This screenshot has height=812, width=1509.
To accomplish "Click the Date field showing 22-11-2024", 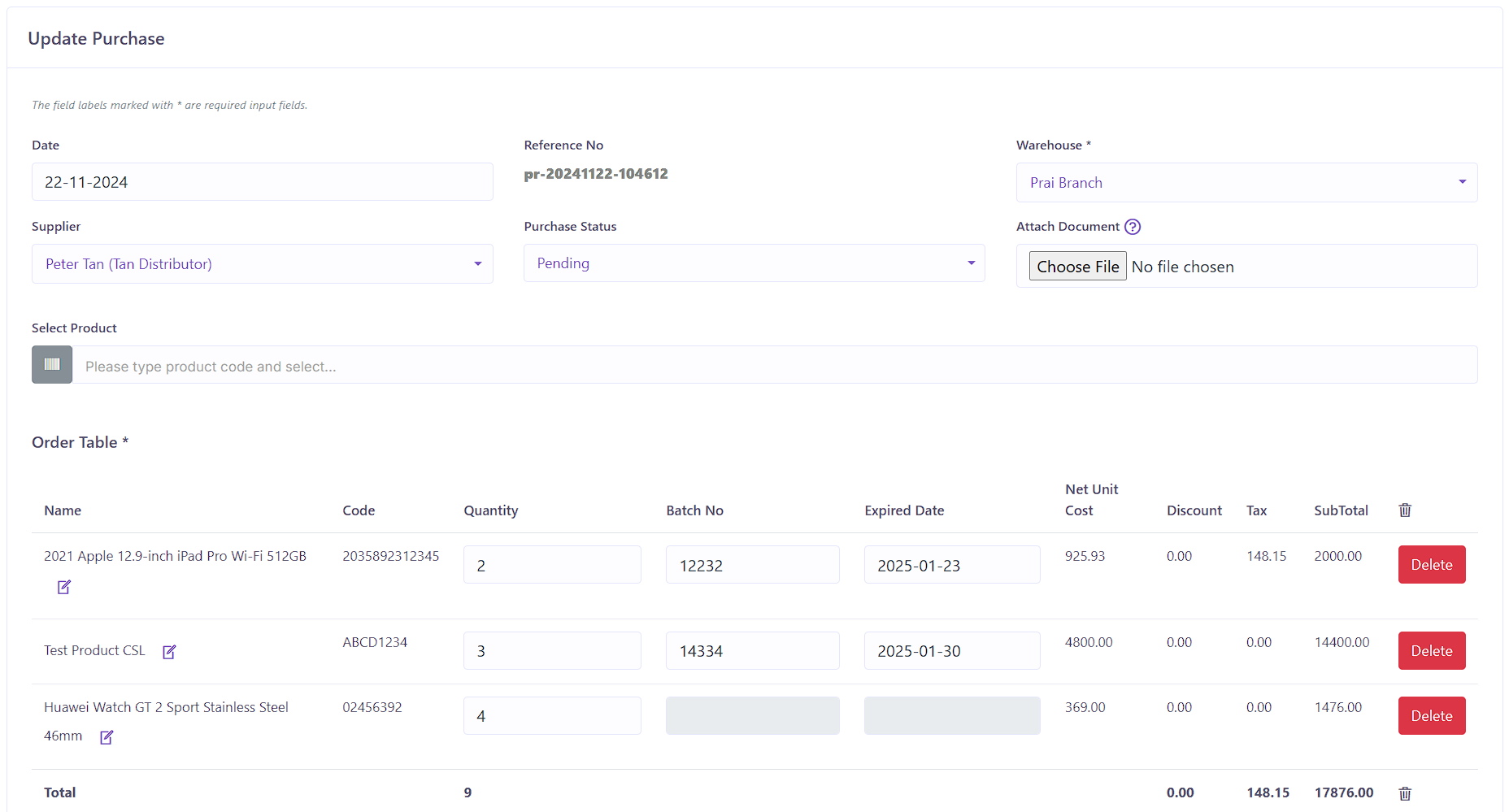I will pyautogui.click(x=263, y=182).
